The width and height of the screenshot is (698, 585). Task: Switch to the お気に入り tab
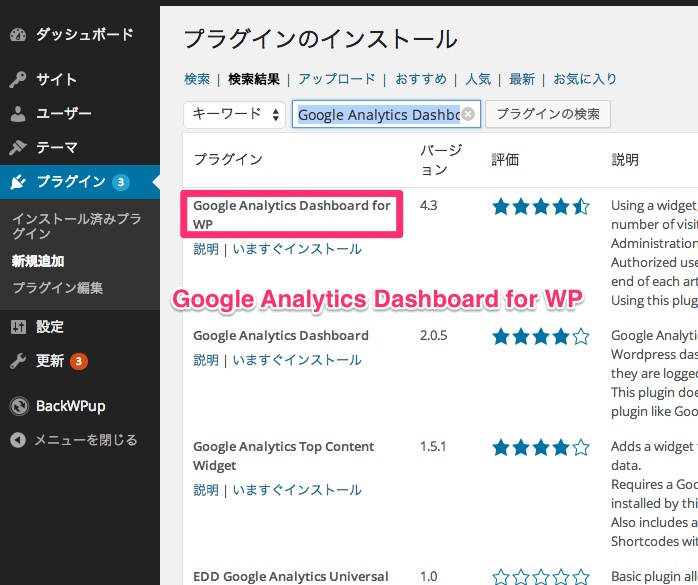point(584,79)
